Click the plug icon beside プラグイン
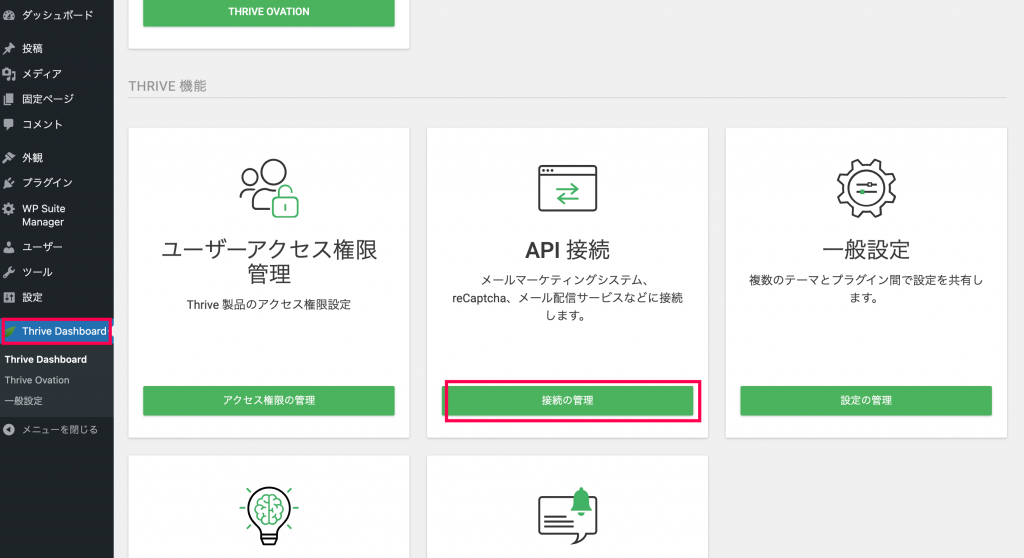This screenshot has width=1024, height=558. (x=8, y=183)
